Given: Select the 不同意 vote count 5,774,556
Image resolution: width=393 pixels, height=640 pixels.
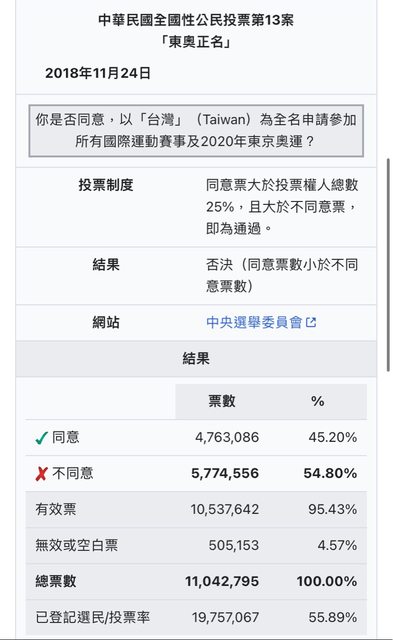Looking at the screenshot, I should pos(225,473).
